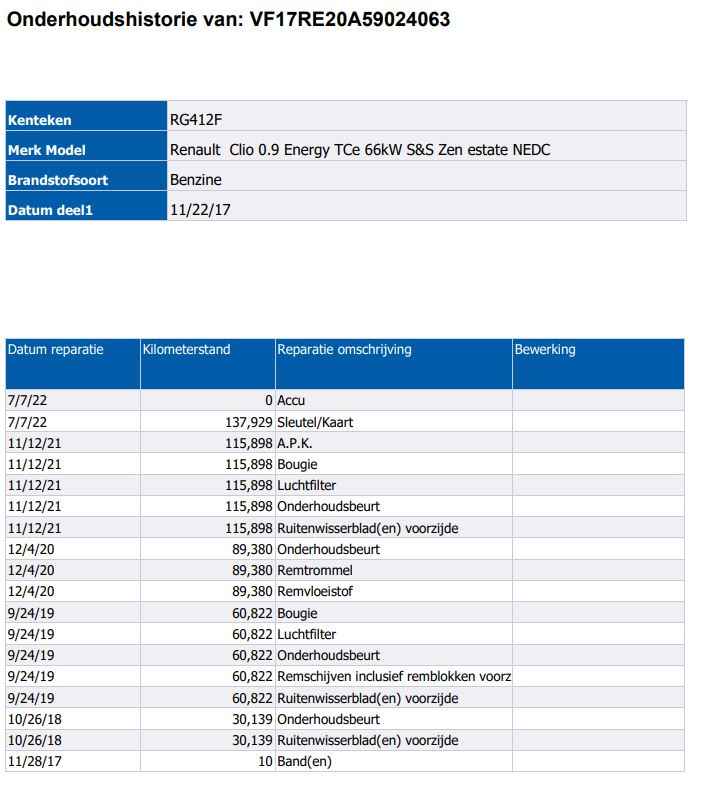The width and height of the screenshot is (712, 796).
Task: Click 'Bougie' in the 115,898 km row
Action: tap(297, 465)
